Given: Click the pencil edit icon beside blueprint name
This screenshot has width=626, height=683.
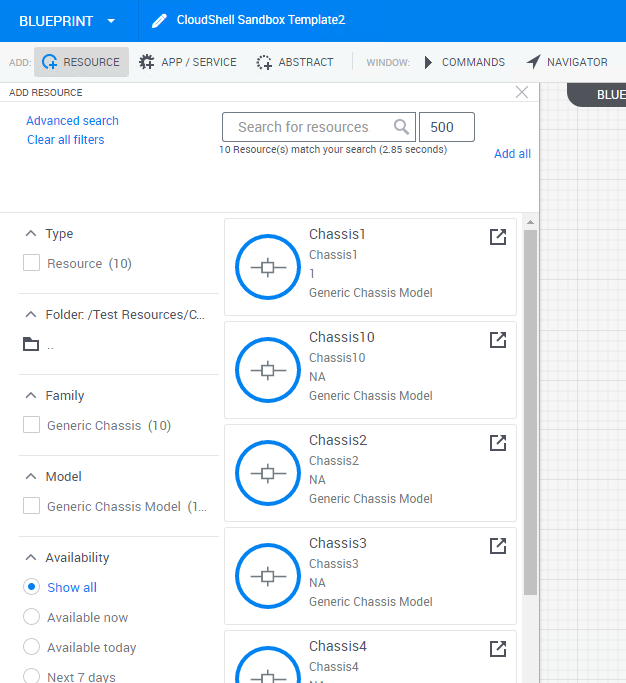Looking at the screenshot, I should coord(159,20).
